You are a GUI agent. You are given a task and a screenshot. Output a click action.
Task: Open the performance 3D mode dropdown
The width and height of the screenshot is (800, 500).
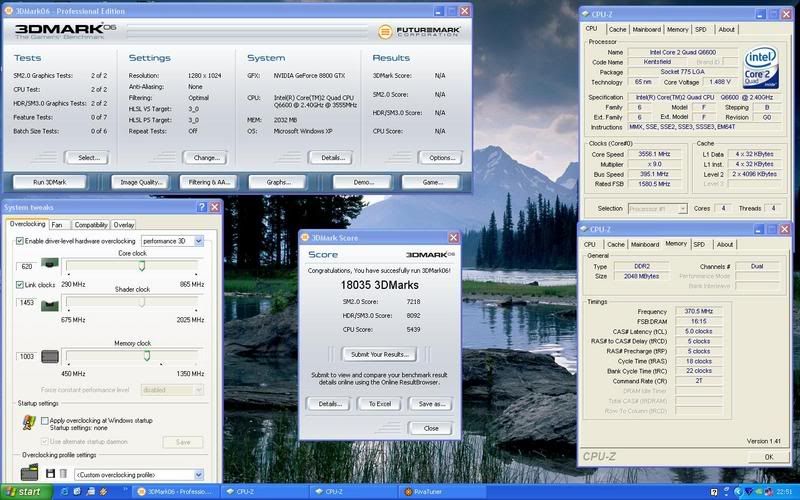coord(200,241)
